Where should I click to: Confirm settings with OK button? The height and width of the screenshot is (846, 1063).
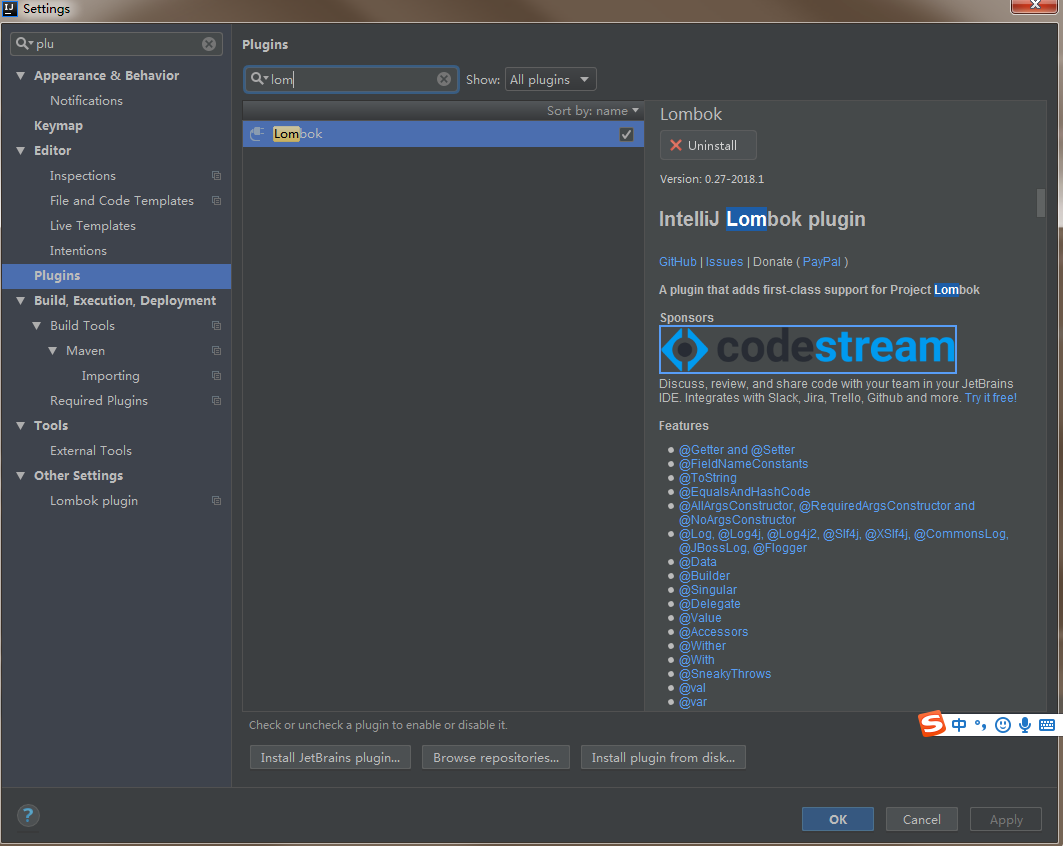tap(838, 819)
